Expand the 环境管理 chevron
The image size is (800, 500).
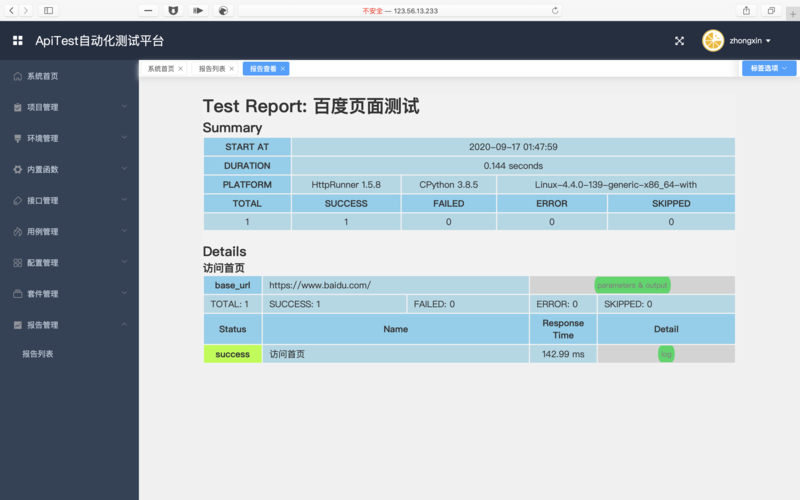click(x=124, y=137)
